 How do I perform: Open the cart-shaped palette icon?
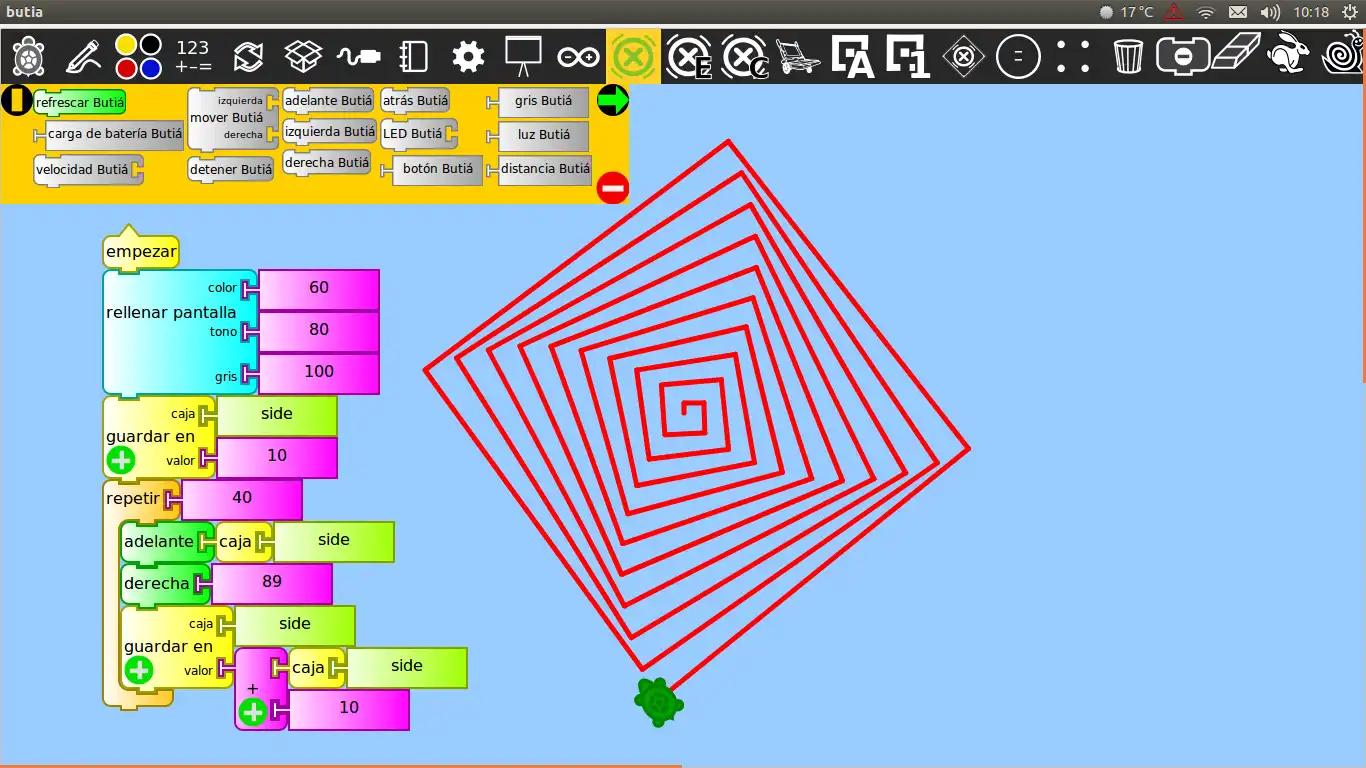(798, 56)
